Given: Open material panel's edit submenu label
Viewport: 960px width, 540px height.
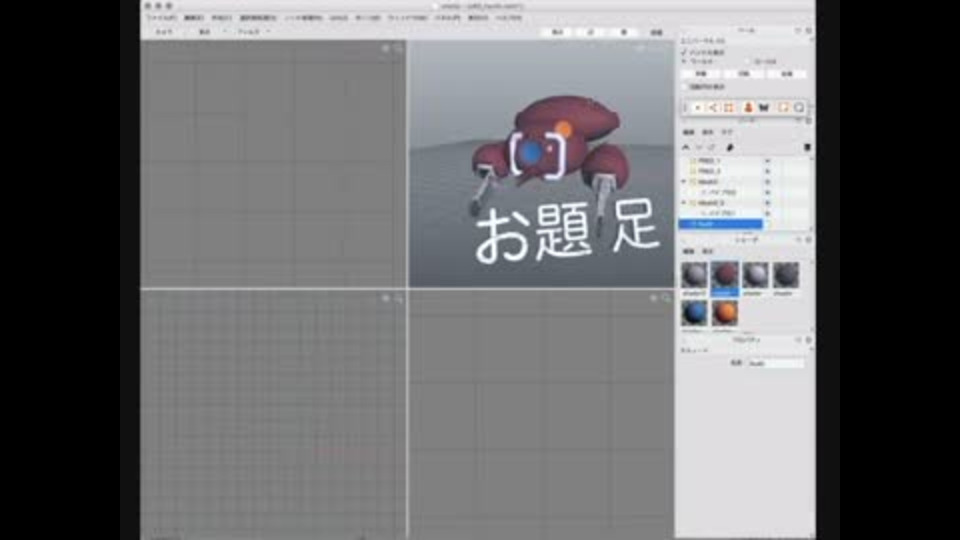Looking at the screenshot, I should click(x=689, y=252).
